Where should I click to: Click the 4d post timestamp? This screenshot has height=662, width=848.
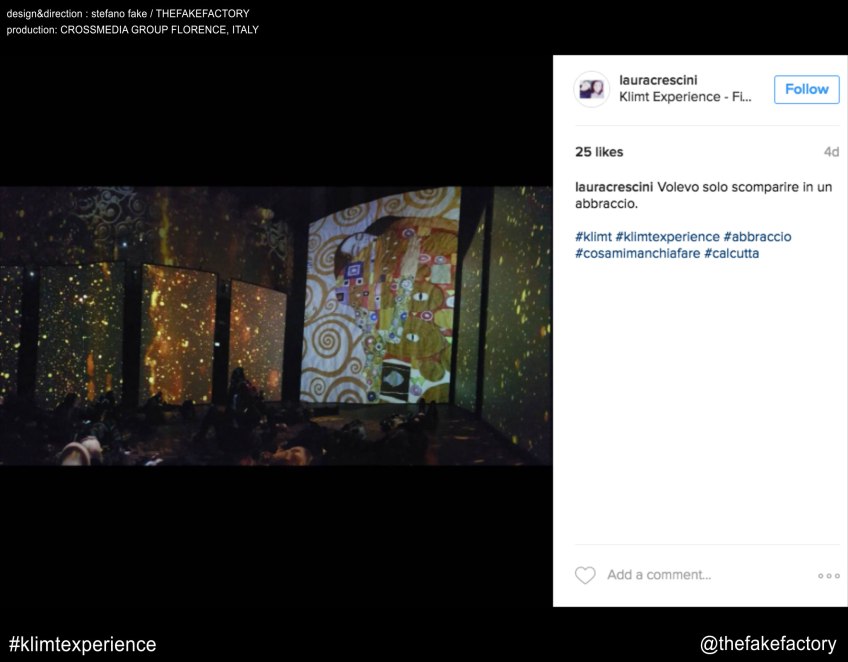pyautogui.click(x=830, y=152)
